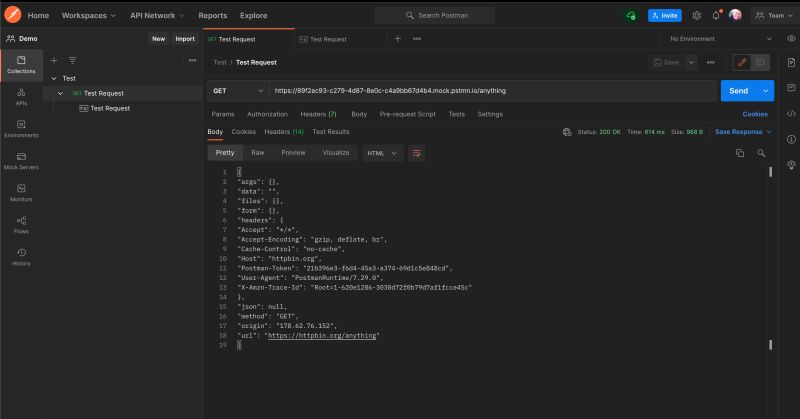800x419 pixels.
Task: Click the Invite button
Action: coord(665,15)
